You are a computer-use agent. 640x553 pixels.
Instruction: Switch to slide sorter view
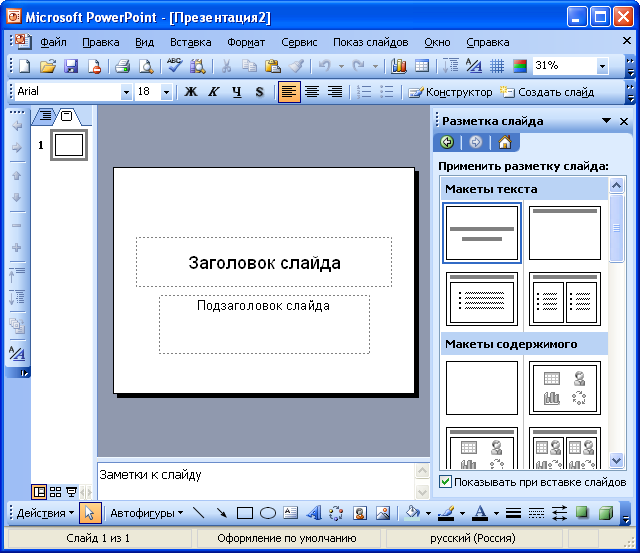[56, 492]
